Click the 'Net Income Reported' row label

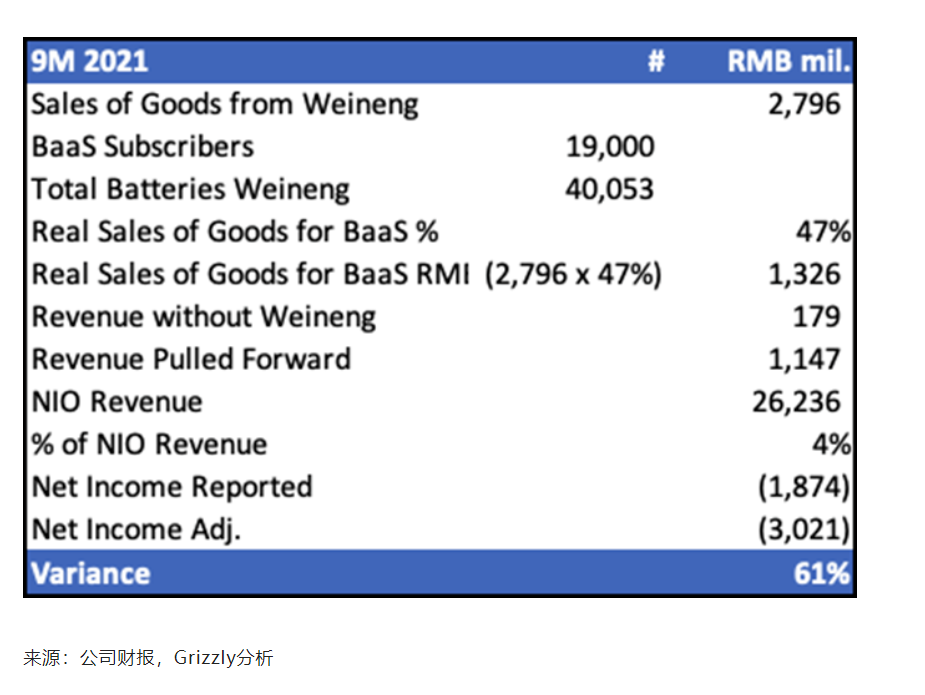(172, 487)
